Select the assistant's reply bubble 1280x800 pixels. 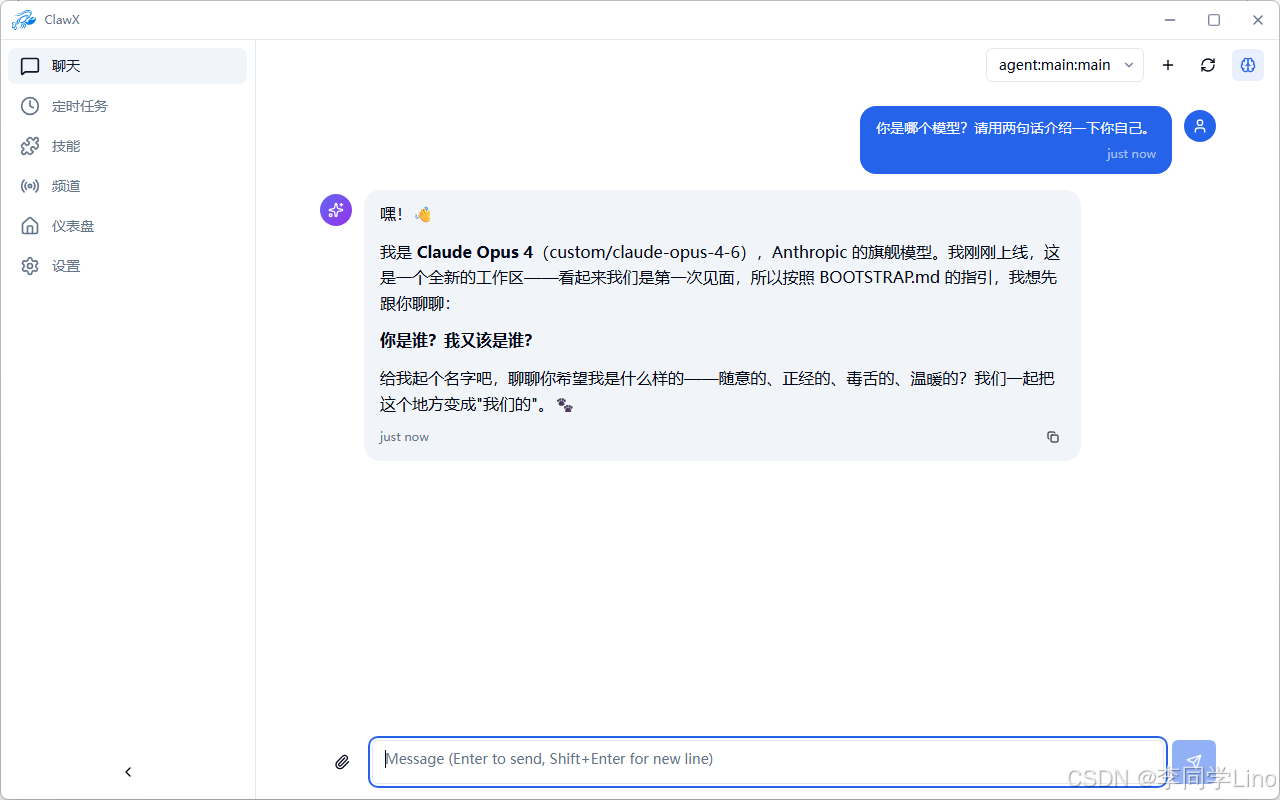click(722, 325)
